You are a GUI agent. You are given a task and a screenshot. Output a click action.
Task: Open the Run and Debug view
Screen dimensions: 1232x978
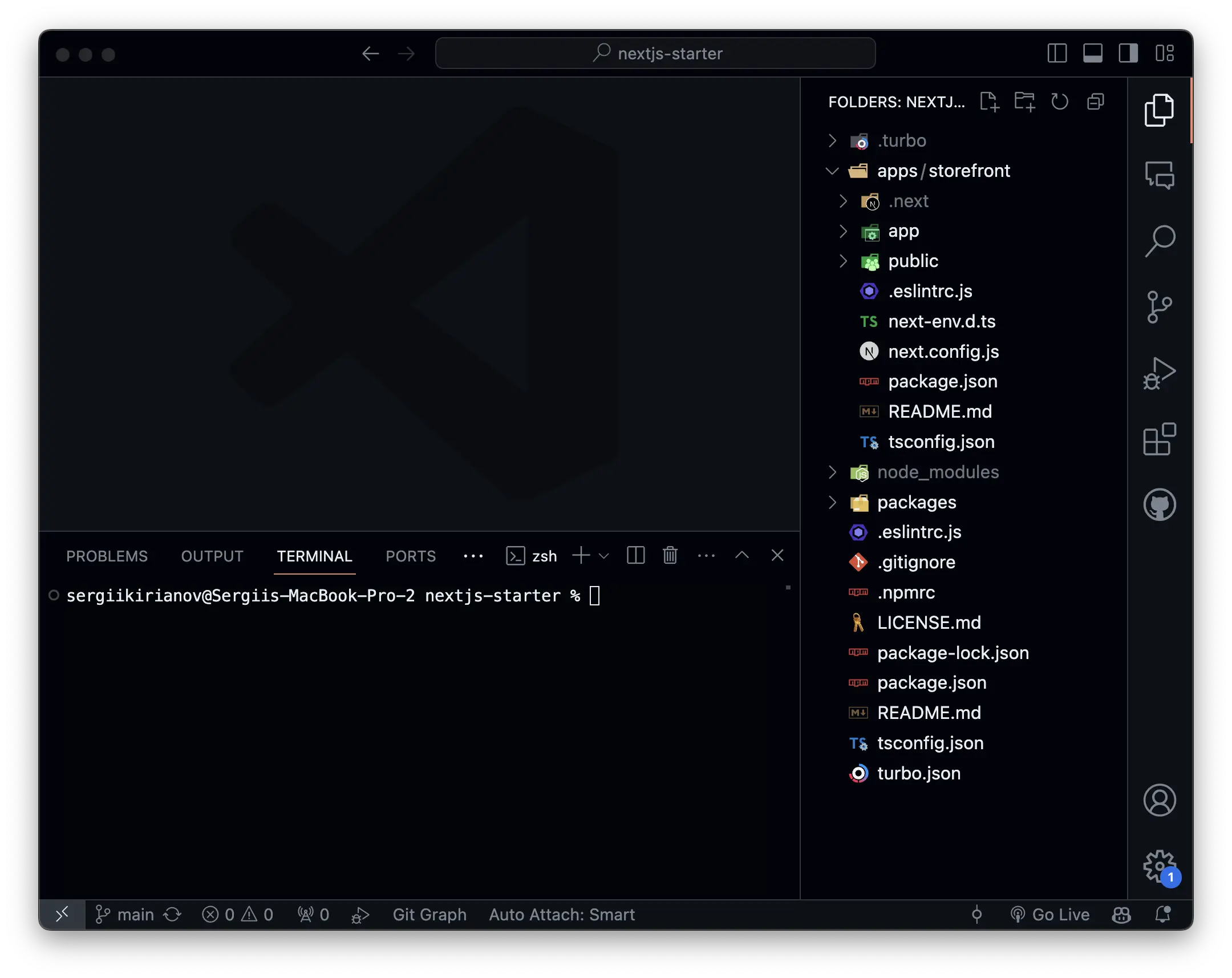pos(1160,373)
